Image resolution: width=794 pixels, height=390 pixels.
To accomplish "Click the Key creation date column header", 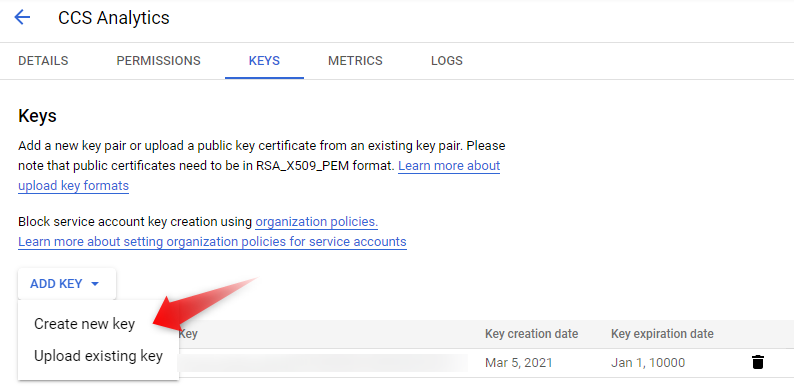I will click(532, 334).
